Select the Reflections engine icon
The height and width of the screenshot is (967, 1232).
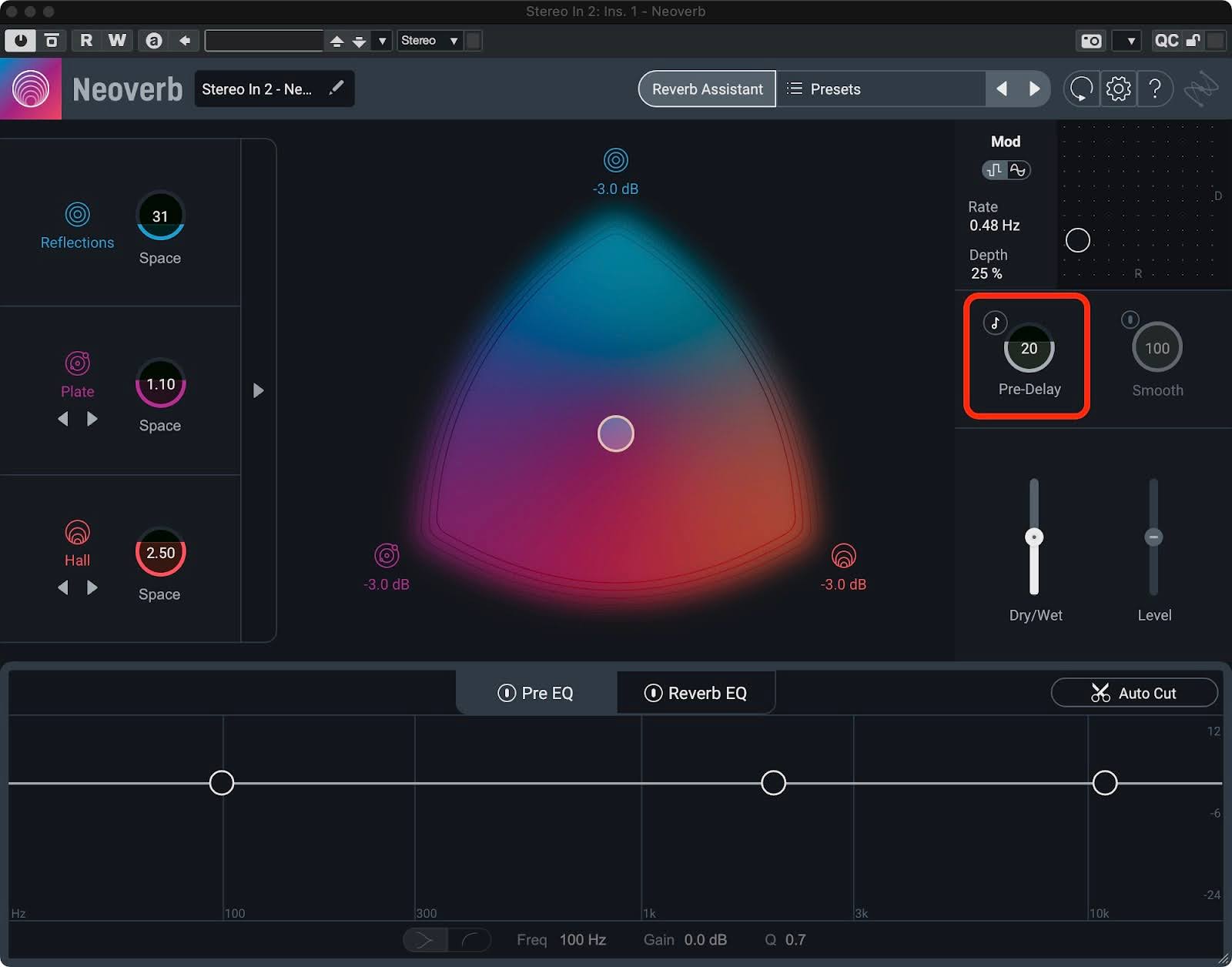click(77, 214)
